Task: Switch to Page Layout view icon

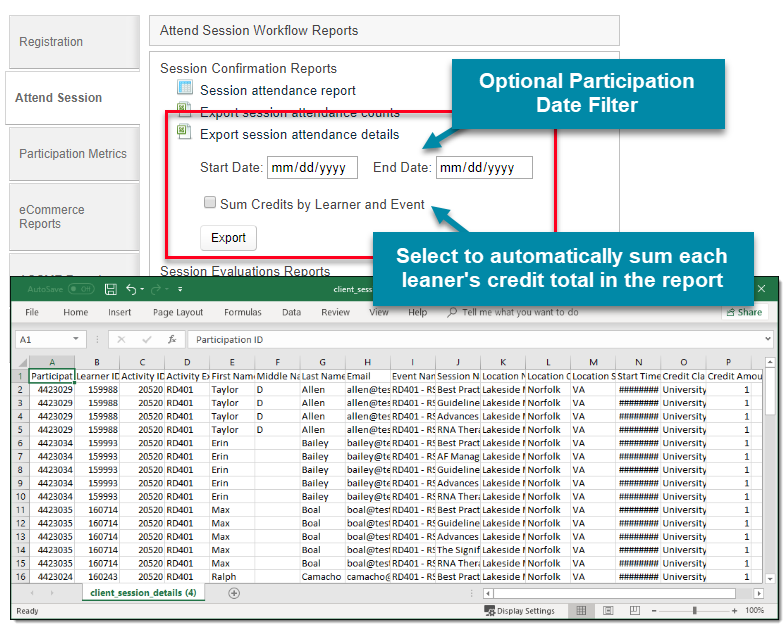Action: 608,610
